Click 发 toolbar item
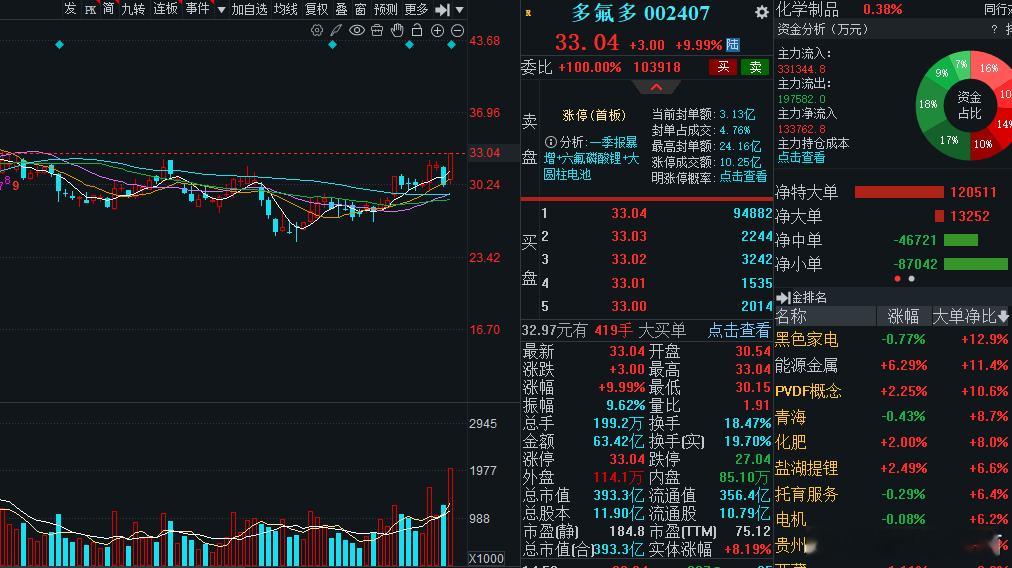The height and width of the screenshot is (568, 1012). click(x=70, y=9)
